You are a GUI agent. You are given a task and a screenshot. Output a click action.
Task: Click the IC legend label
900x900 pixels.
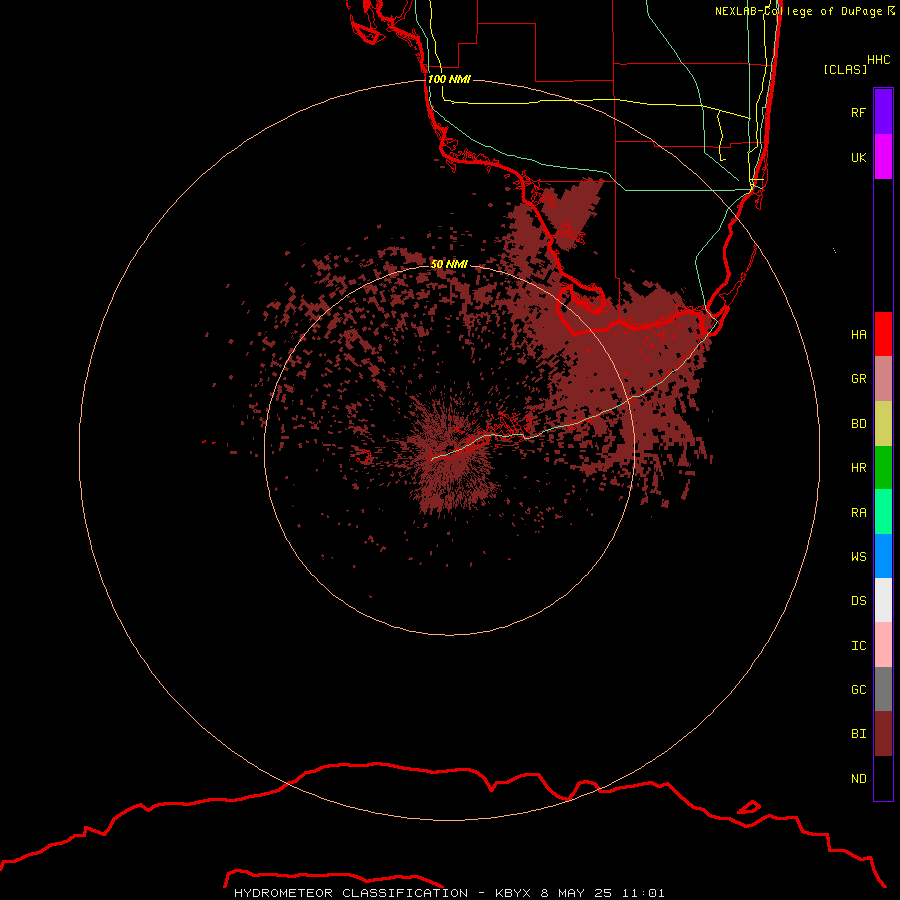point(858,646)
